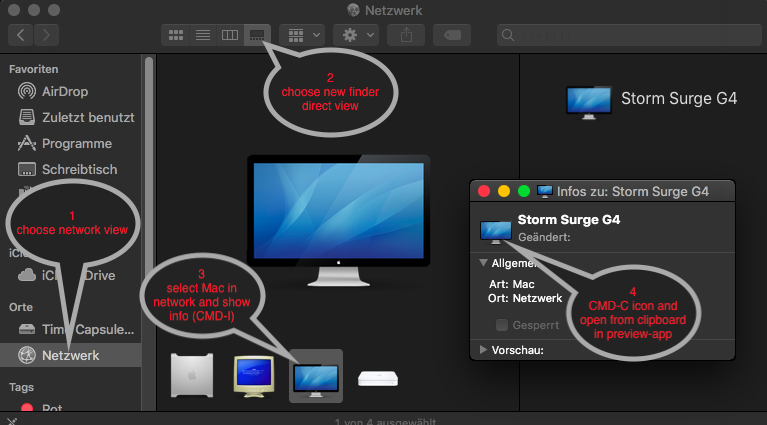This screenshot has height=425, width=767.
Task: Click the Programme applications icon
Action: (x=27, y=143)
